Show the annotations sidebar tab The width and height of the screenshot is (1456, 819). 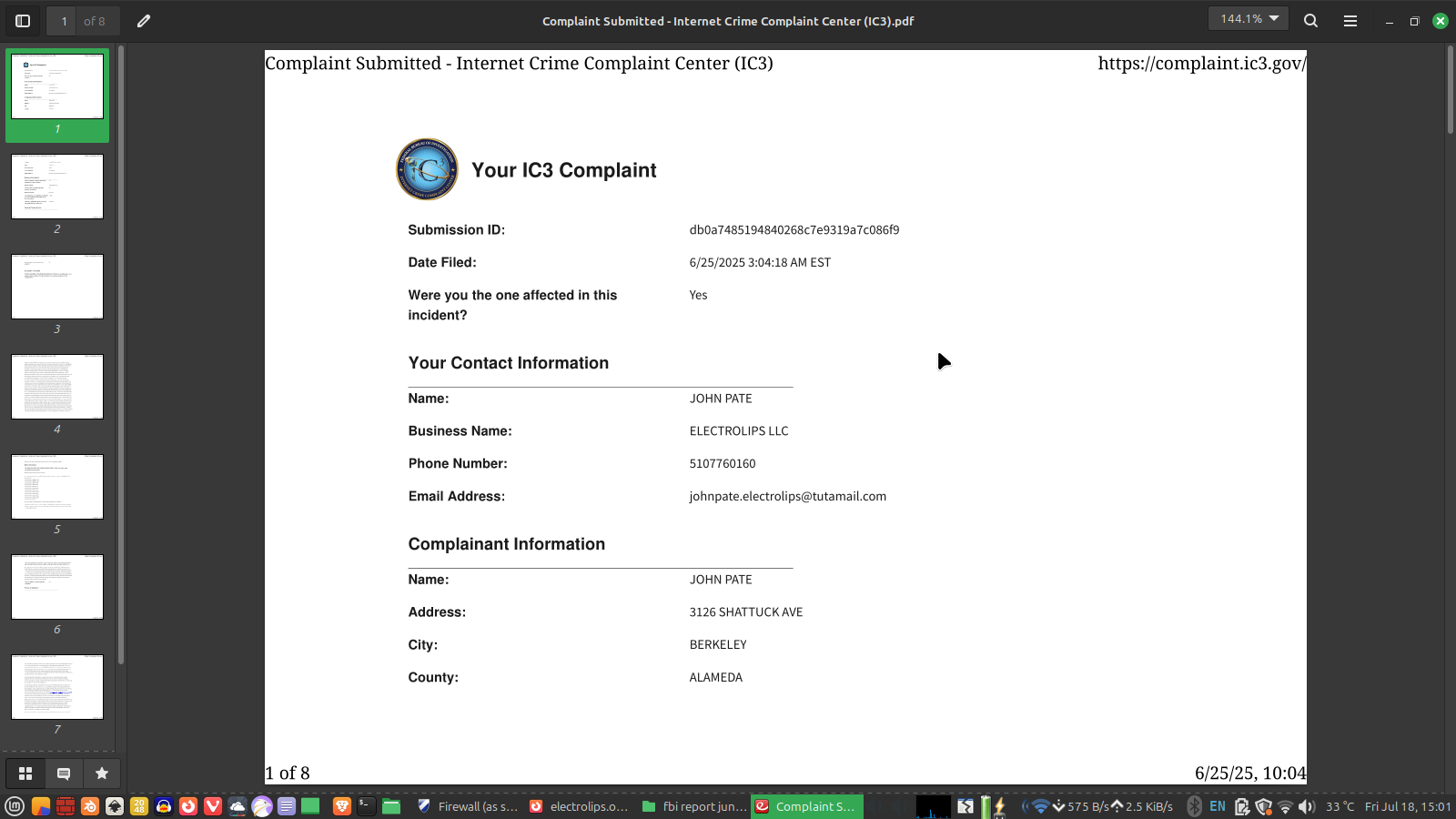point(64,773)
